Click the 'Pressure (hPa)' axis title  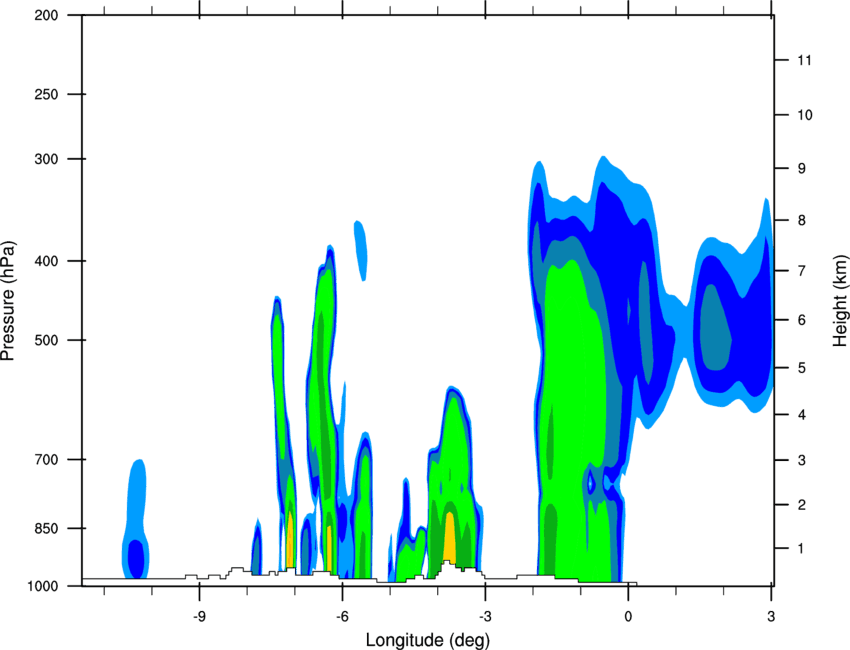(8, 300)
